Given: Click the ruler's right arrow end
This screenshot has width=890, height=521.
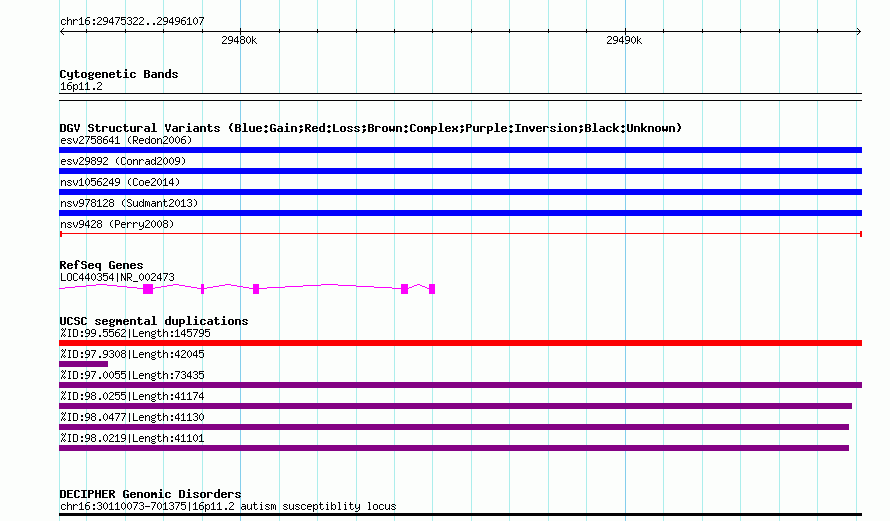Looking at the screenshot, I should (858, 32).
